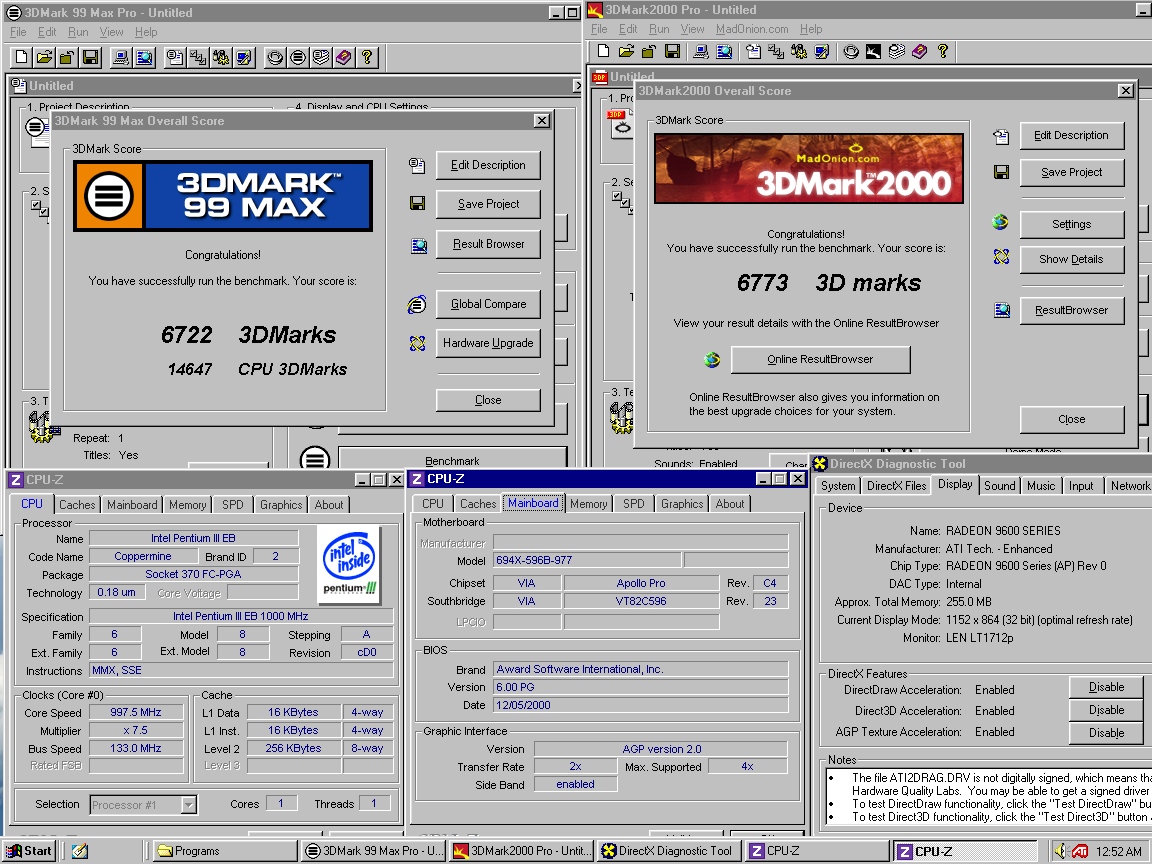The height and width of the screenshot is (864, 1152).
Task: Switch to the Caches tab in left CPU-Z window
Action: point(77,505)
